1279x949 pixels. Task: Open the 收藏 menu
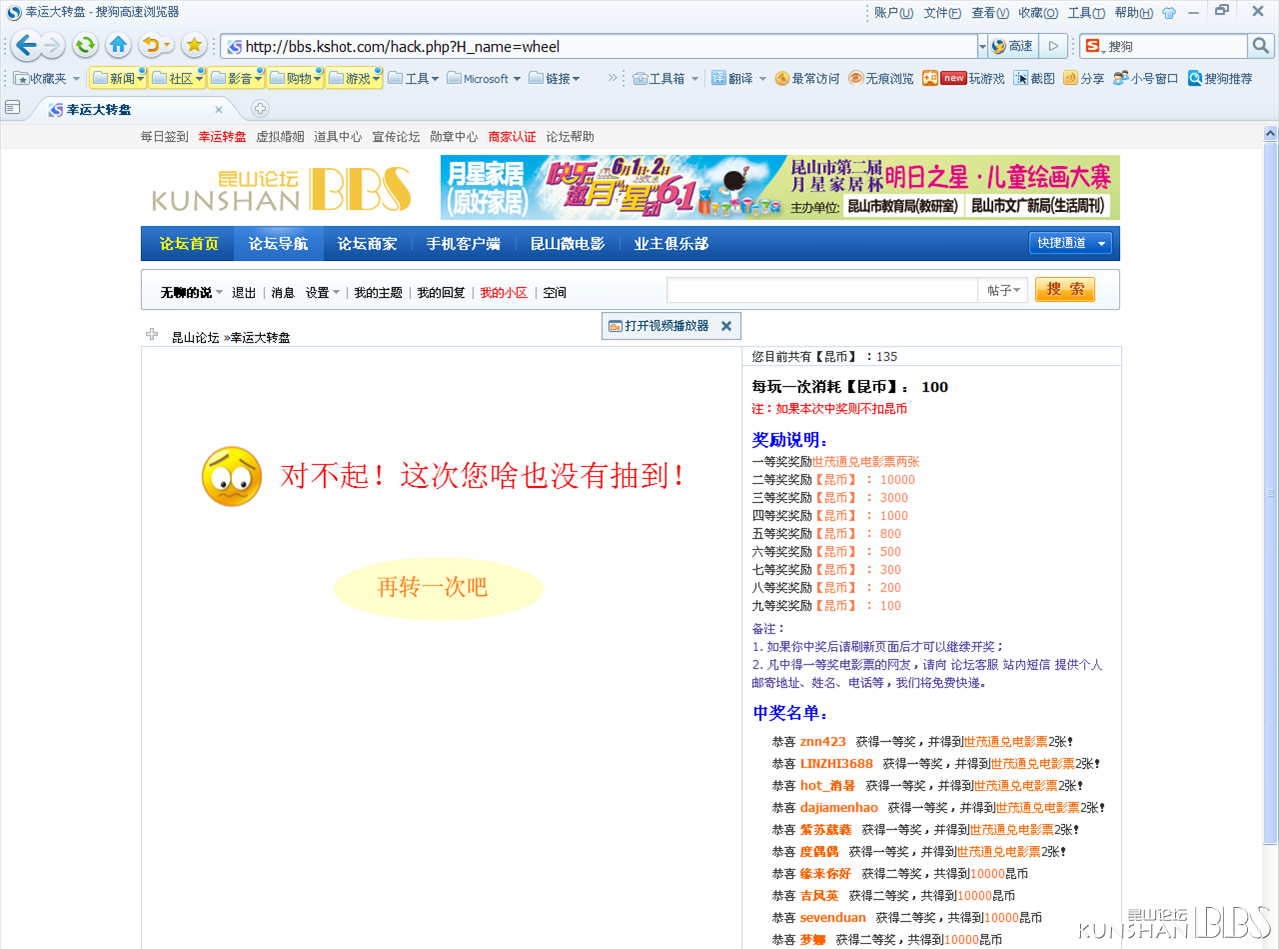pos(1038,13)
